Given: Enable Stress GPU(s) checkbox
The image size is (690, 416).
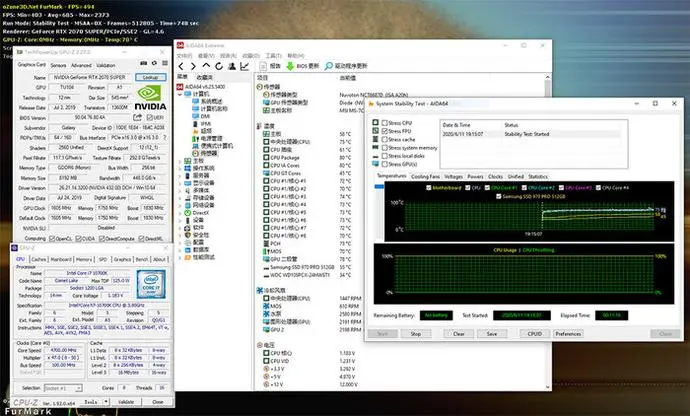Looking at the screenshot, I should point(385,164).
